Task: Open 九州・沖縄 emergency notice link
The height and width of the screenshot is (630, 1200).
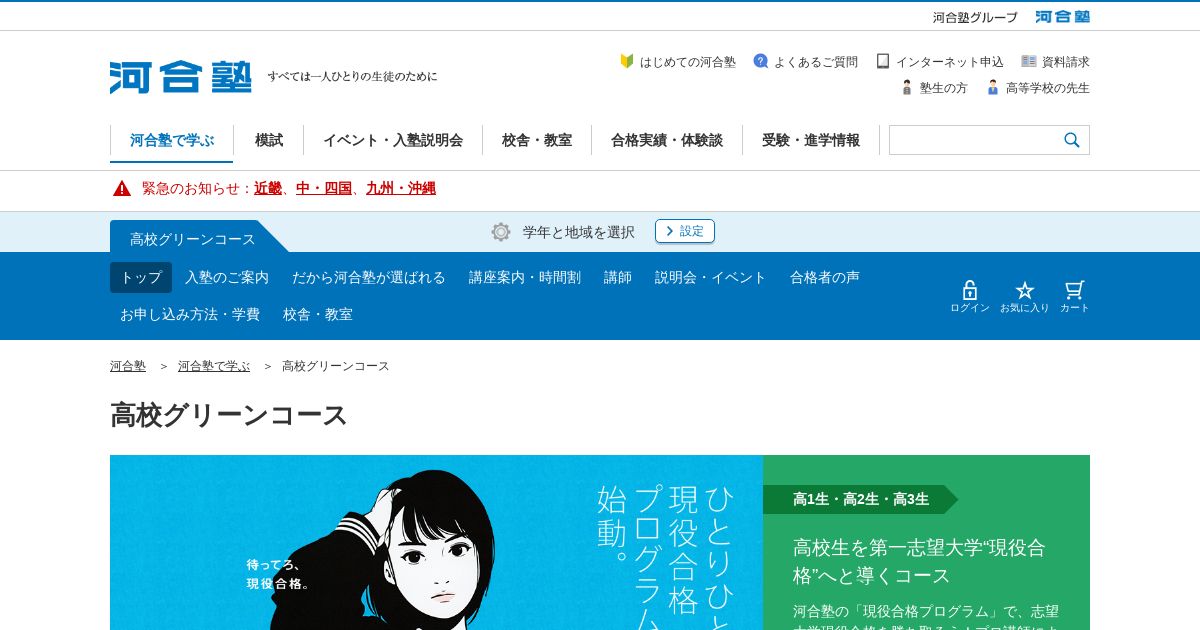Action: [x=401, y=188]
